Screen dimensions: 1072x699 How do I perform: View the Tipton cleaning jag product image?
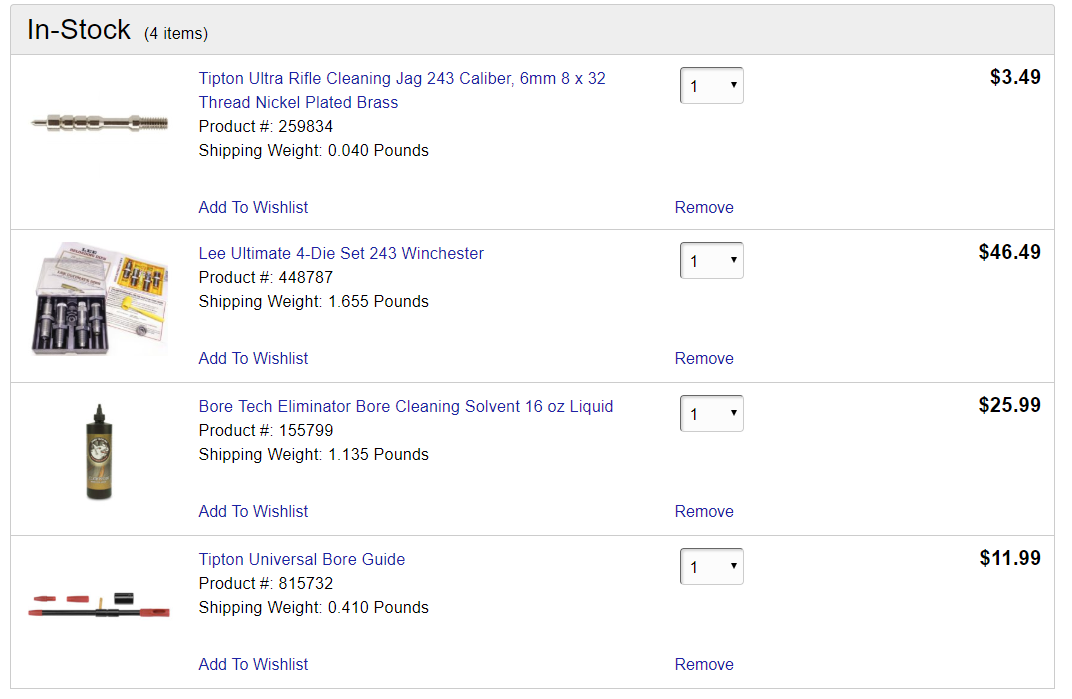coord(99,123)
